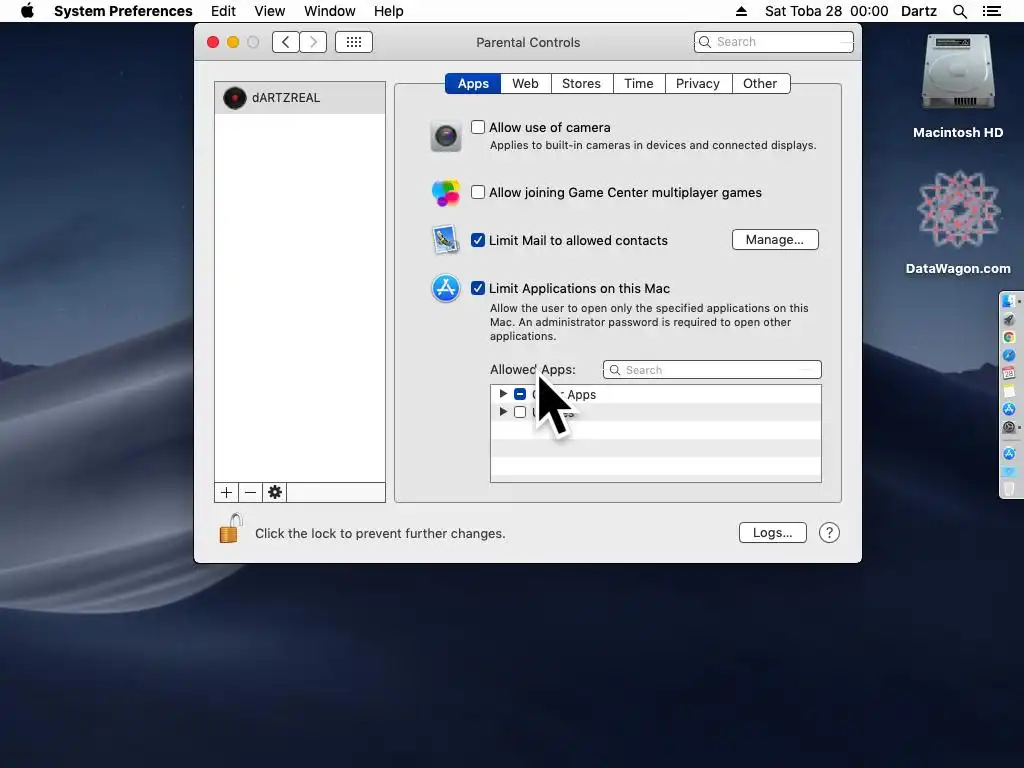Add a user with the plus button
Viewport: 1024px width, 768px height.
[x=227, y=492]
